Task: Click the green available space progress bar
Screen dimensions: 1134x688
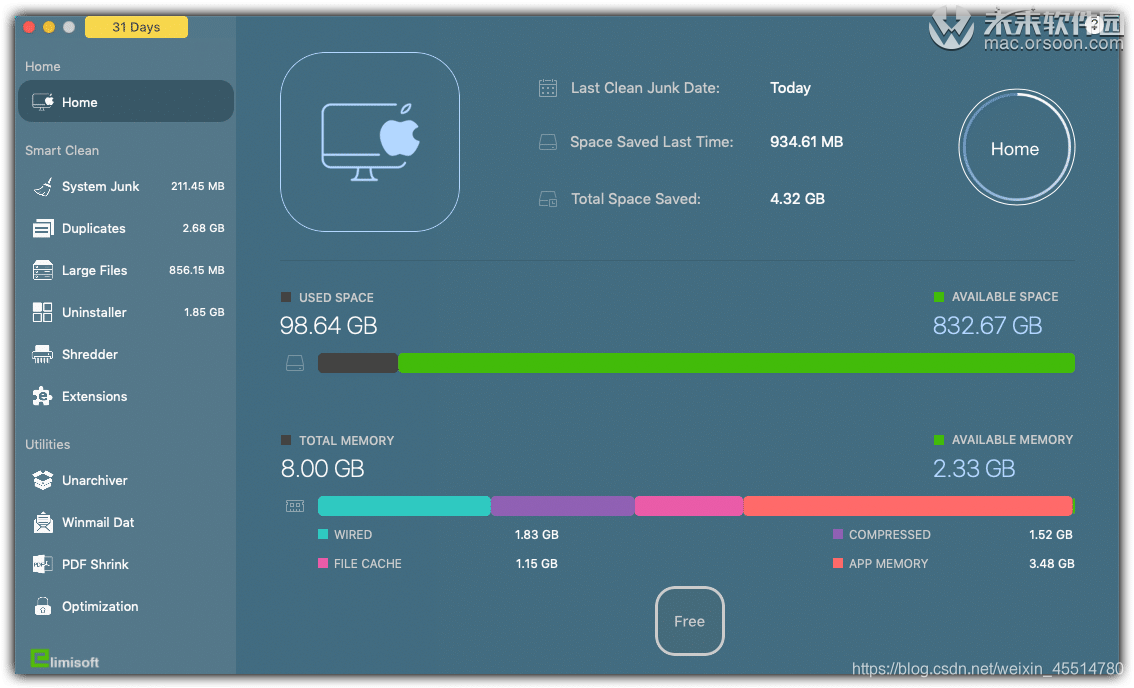Action: pyautogui.click(x=735, y=362)
